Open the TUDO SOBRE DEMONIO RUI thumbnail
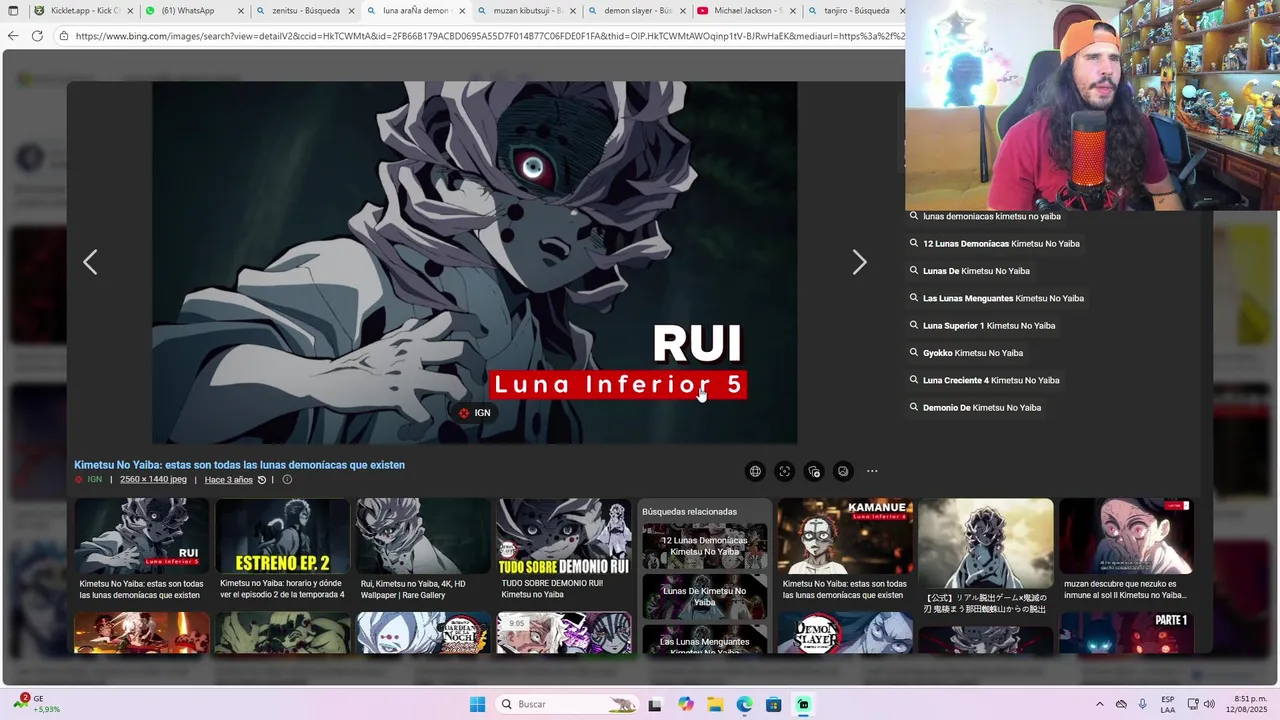The image size is (1280, 720). point(565,537)
